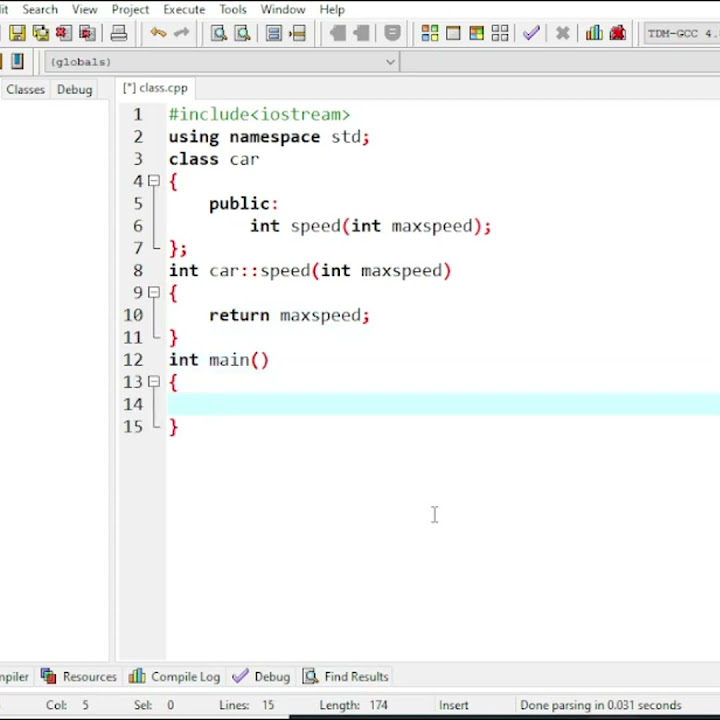
Task: Open the Execute menu
Action: coord(184,9)
